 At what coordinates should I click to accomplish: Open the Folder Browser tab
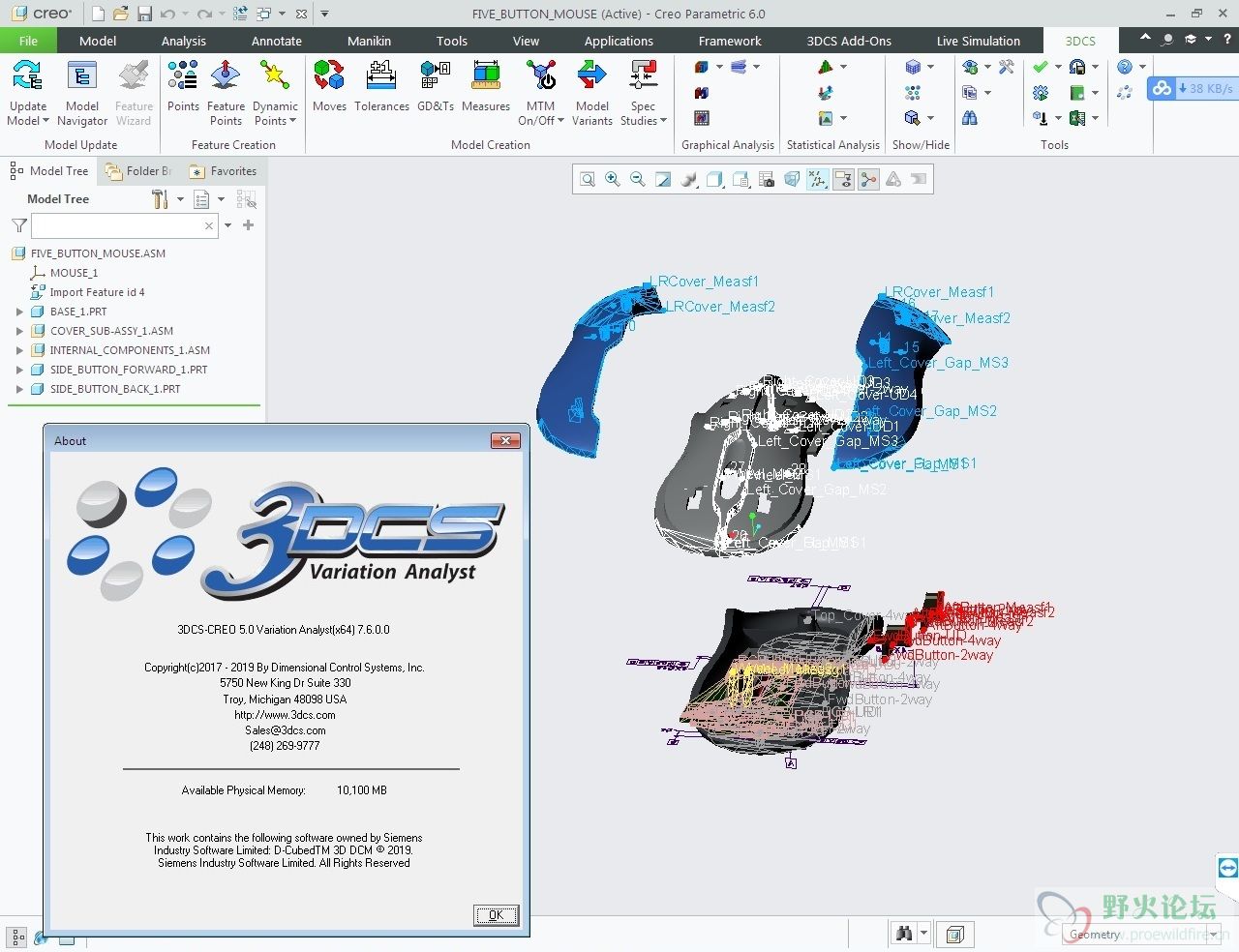click(138, 171)
